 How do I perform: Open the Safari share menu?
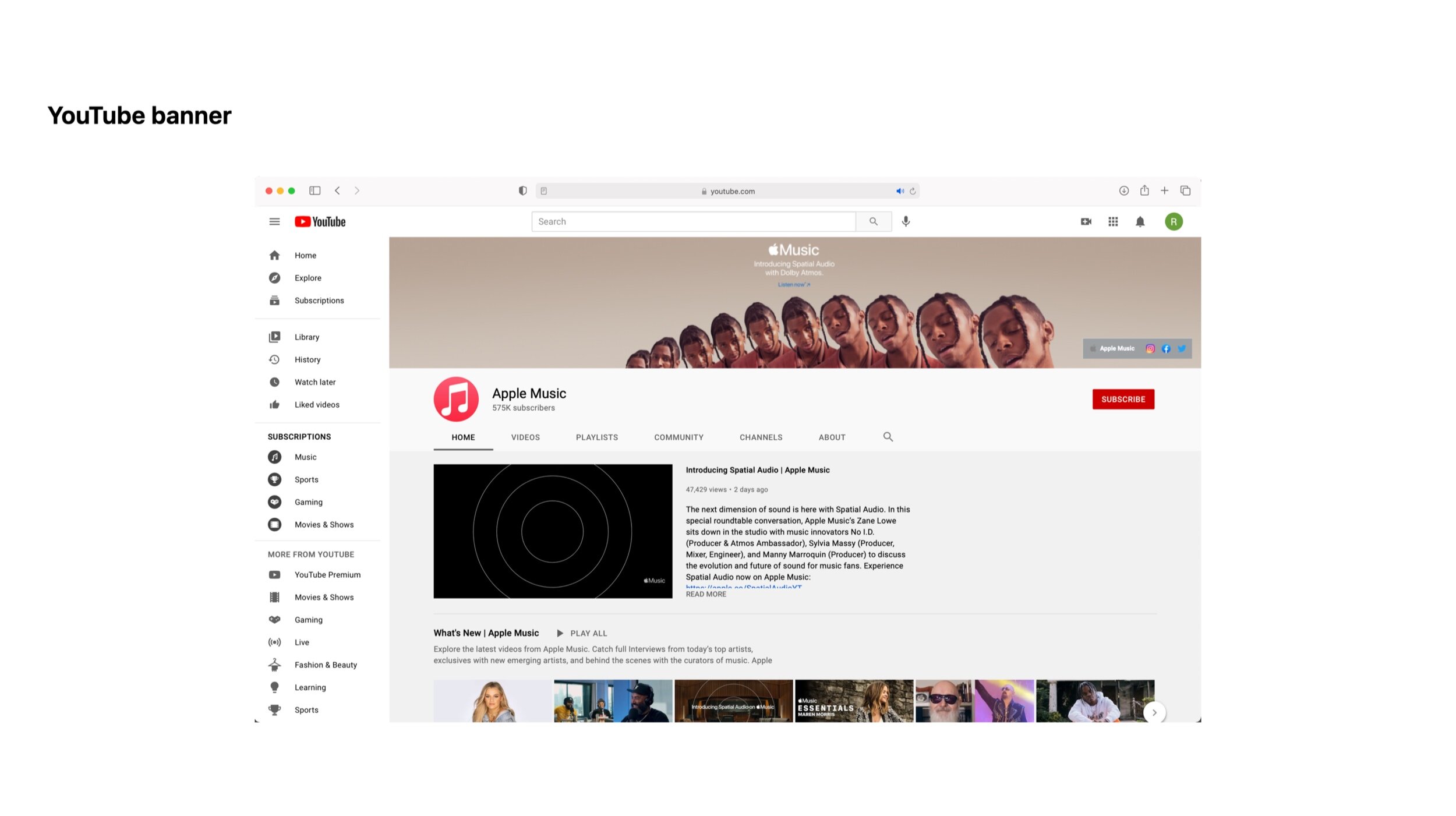click(1144, 190)
